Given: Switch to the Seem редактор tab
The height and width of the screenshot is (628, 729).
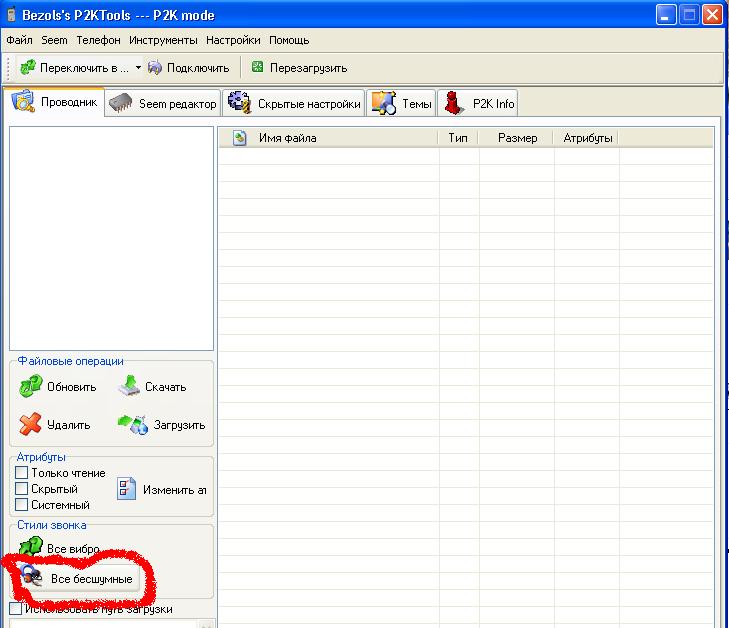Looking at the screenshot, I should pos(163,104).
